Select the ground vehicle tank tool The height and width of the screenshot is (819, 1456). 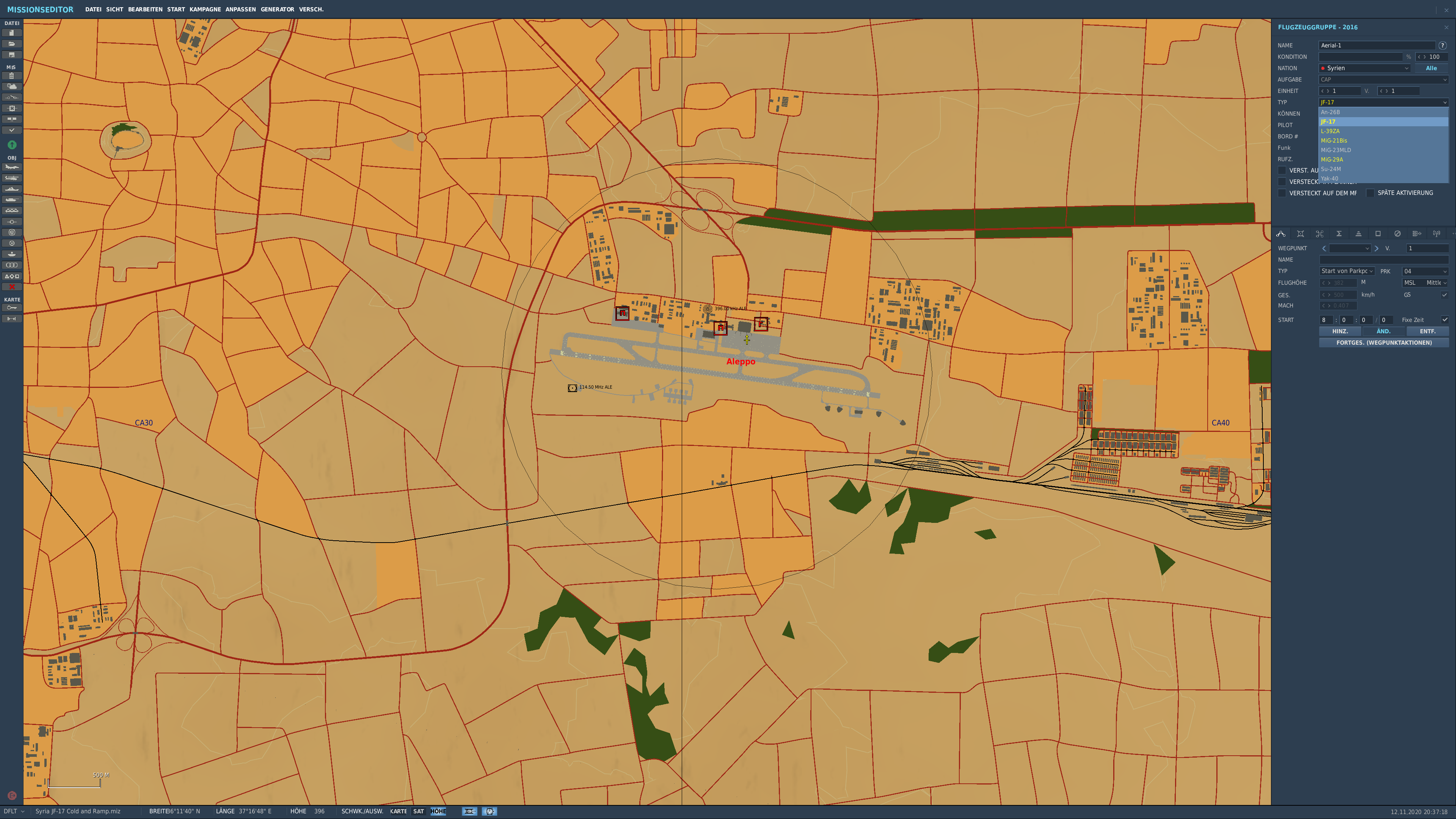click(x=11, y=199)
